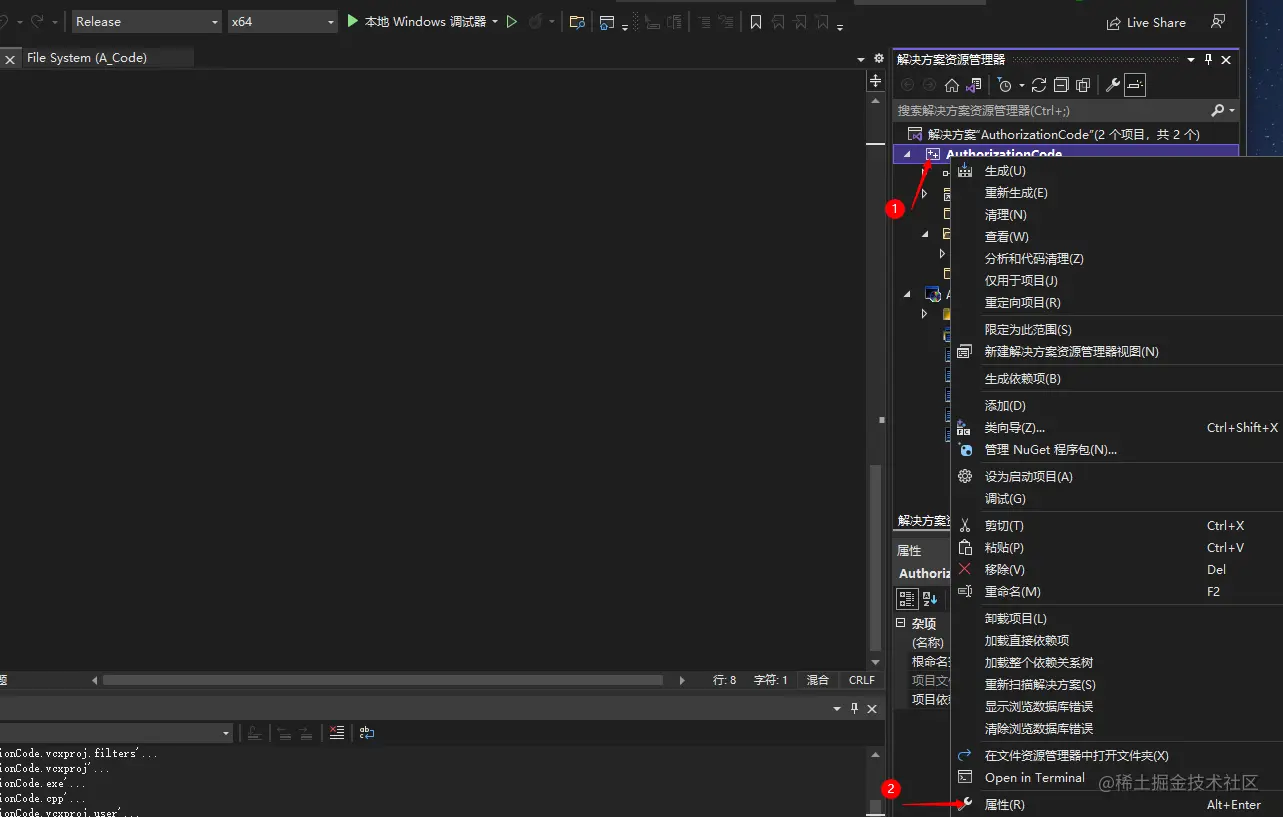1283x817 pixels.
Task: Sync Solution Explorer with active document
Action: (976, 86)
